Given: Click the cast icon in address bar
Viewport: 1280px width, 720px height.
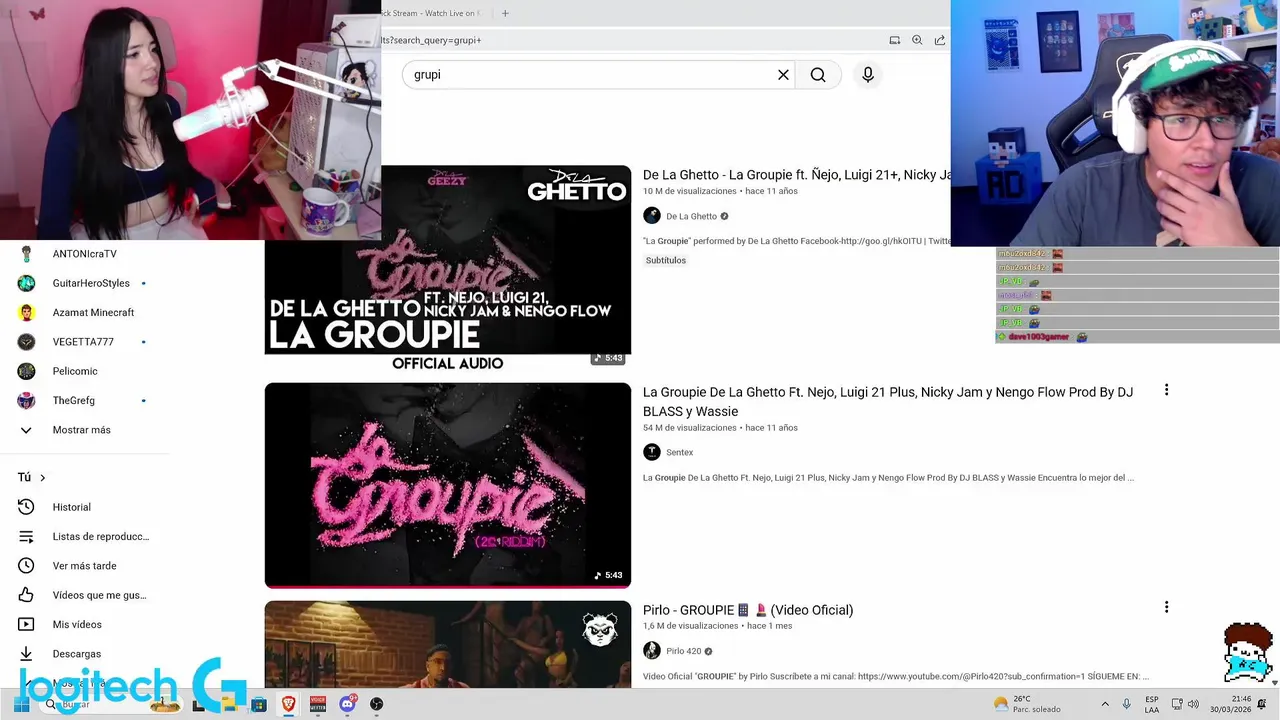Looking at the screenshot, I should 894,40.
